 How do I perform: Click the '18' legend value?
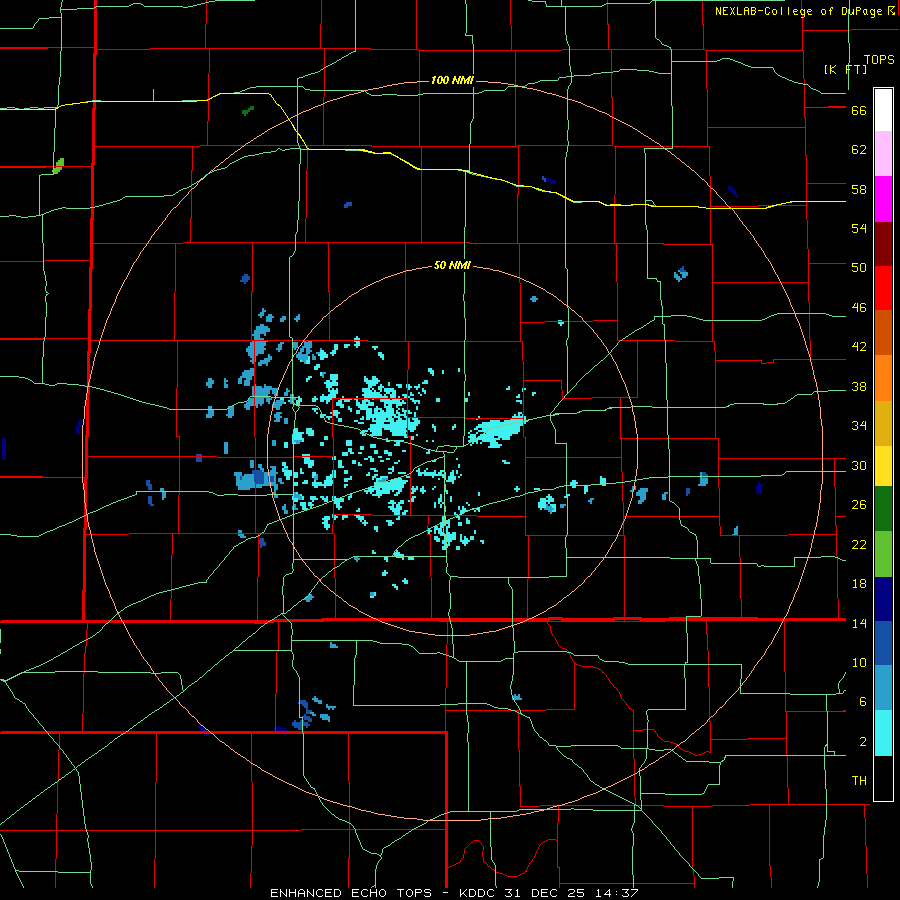859,584
